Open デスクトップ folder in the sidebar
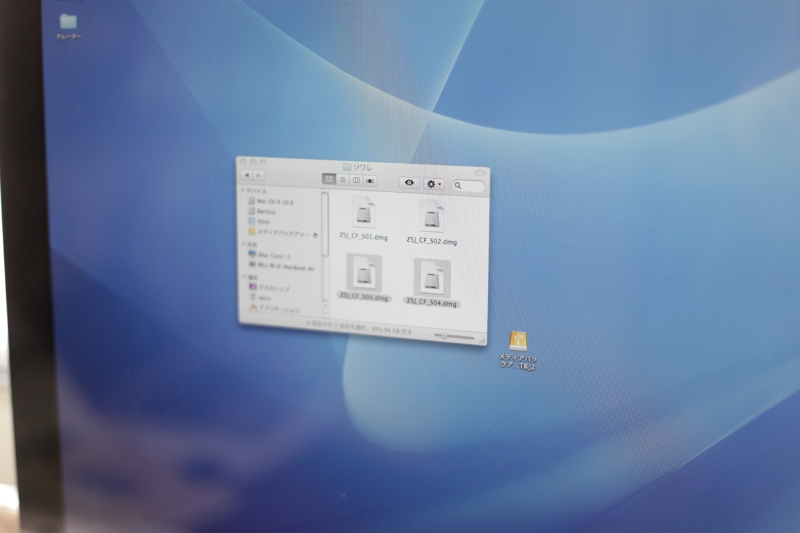800x533 pixels. tap(273, 288)
